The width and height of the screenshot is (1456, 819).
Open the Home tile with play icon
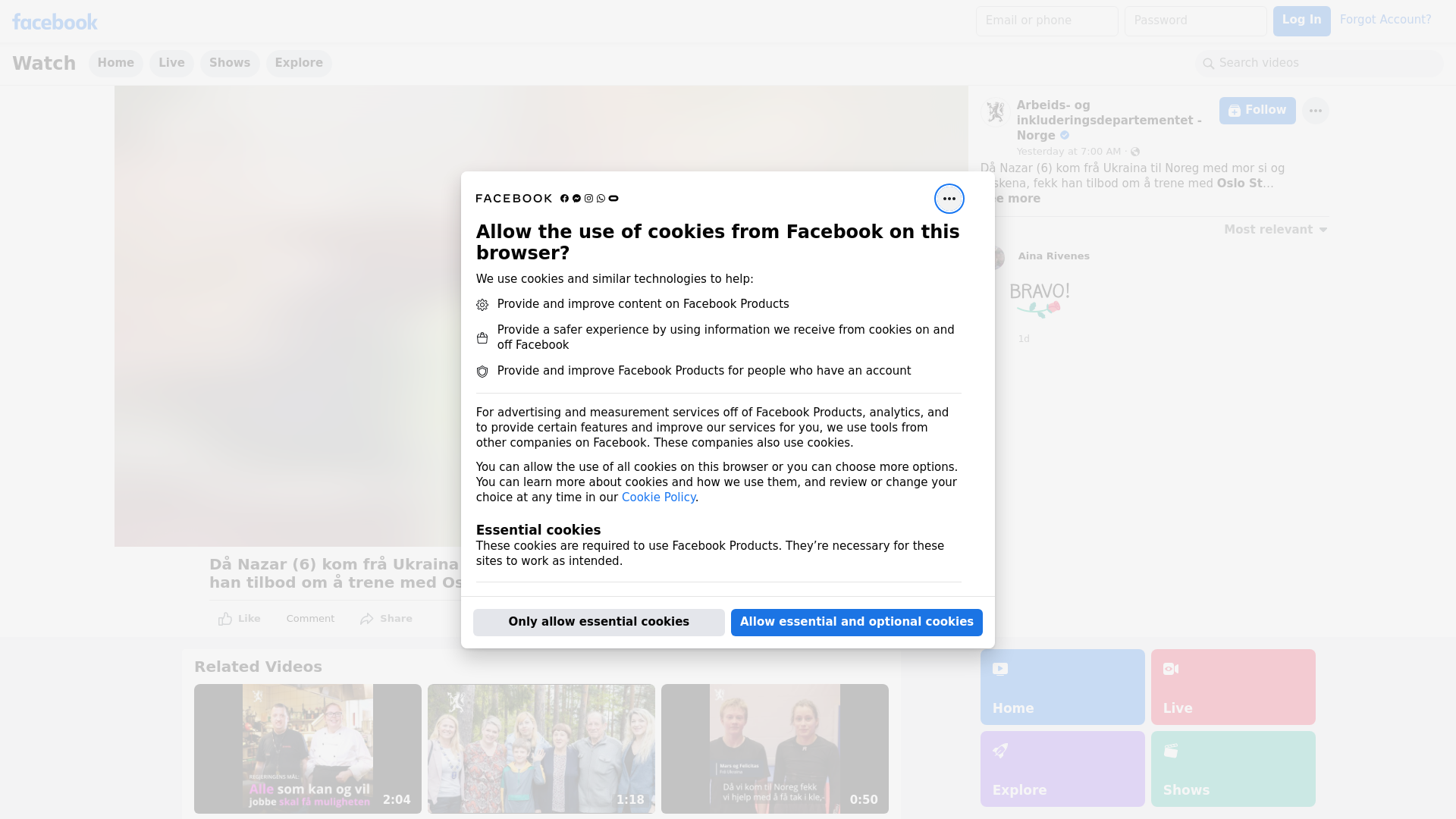point(1062,687)
